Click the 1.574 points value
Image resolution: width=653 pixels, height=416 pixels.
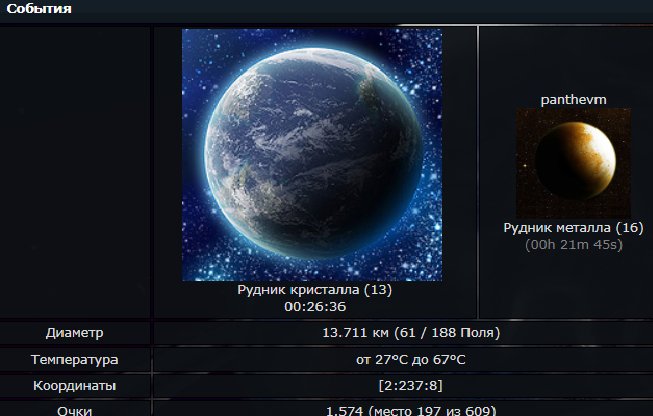coord(344,411)
